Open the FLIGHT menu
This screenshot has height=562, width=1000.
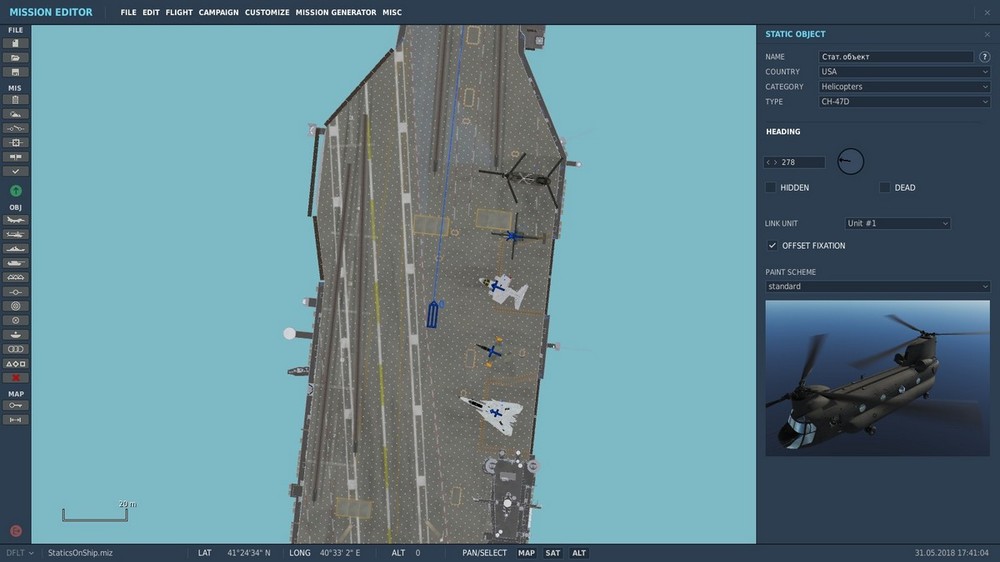coord(179,12)
